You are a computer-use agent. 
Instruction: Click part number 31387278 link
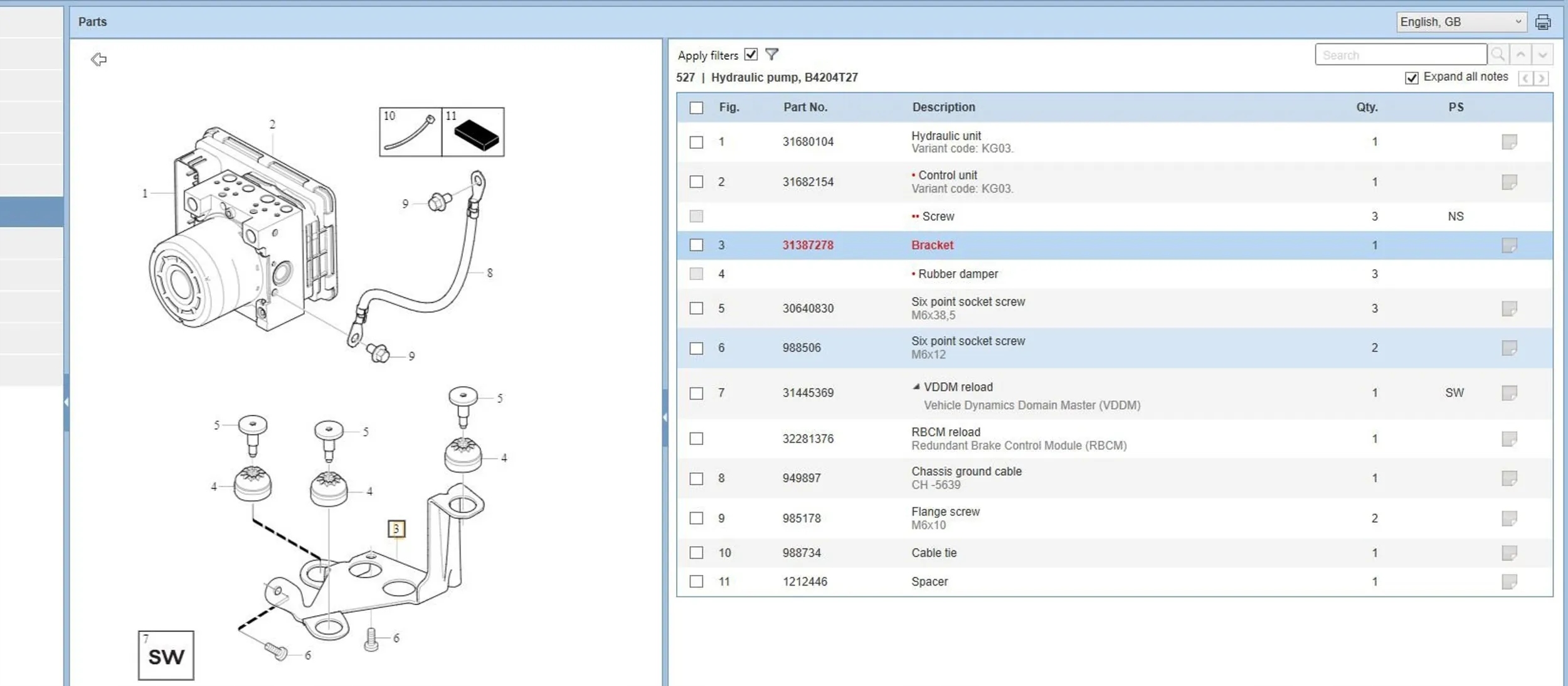click(x=807, y=245)
